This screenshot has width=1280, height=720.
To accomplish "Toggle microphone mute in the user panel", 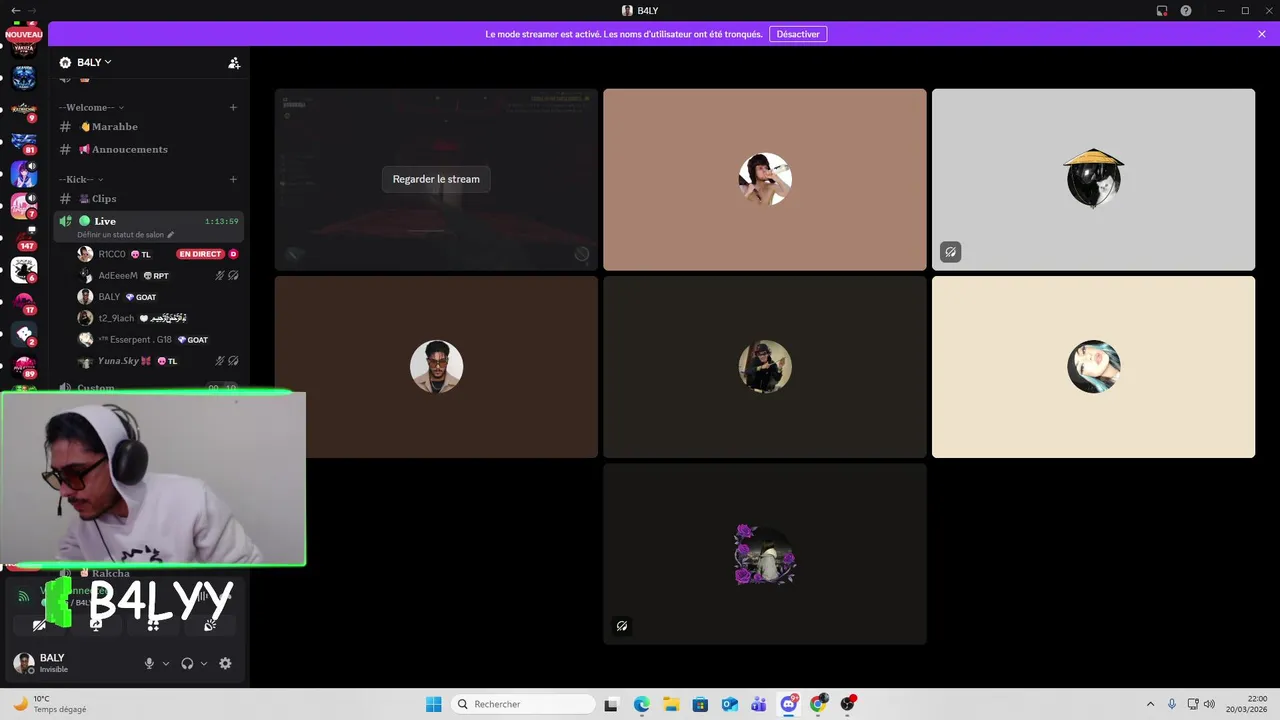I will click(149, 663).
